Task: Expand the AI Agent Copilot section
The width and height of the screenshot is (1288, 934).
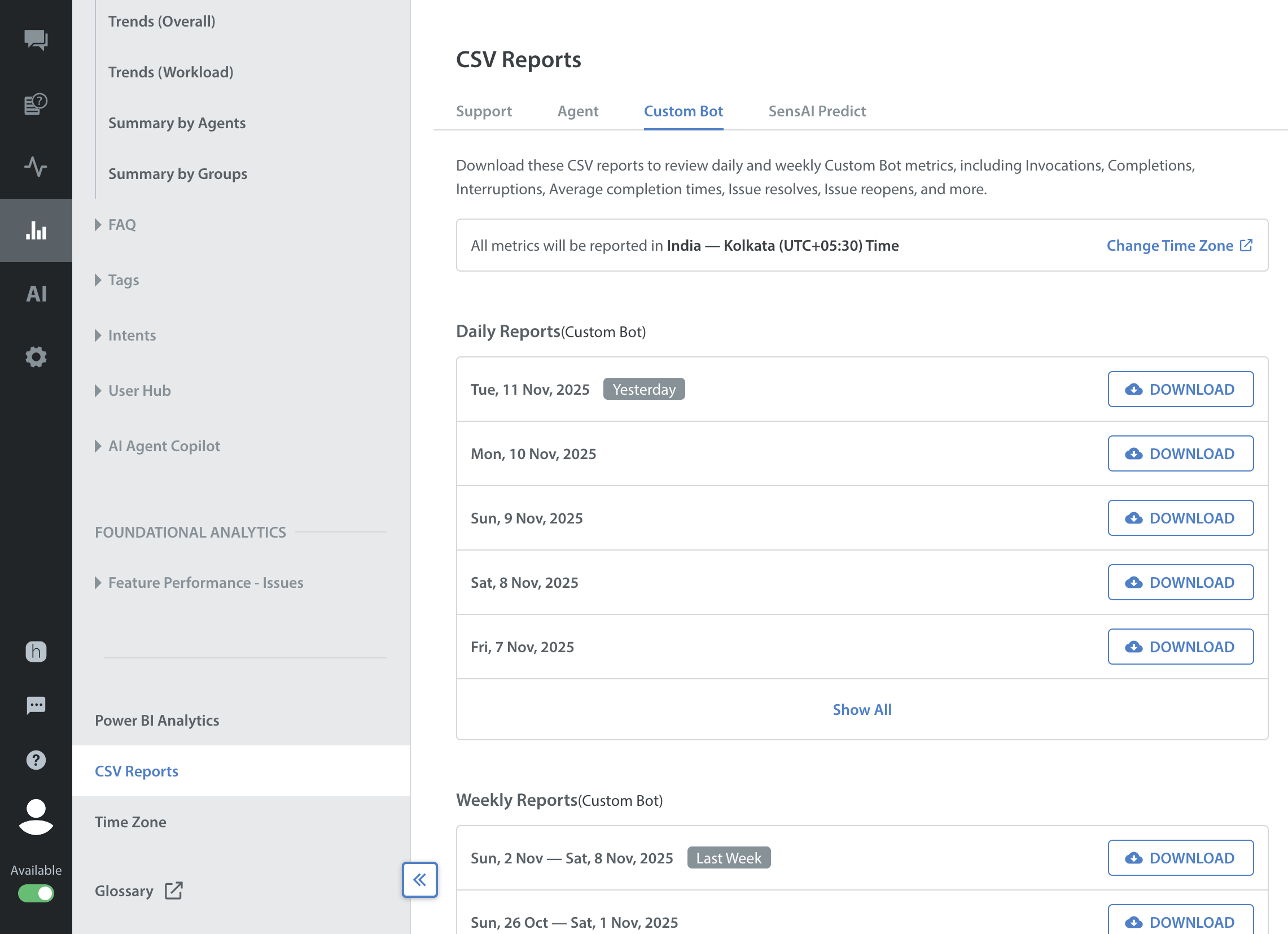Action: click(x=164, y=446)
